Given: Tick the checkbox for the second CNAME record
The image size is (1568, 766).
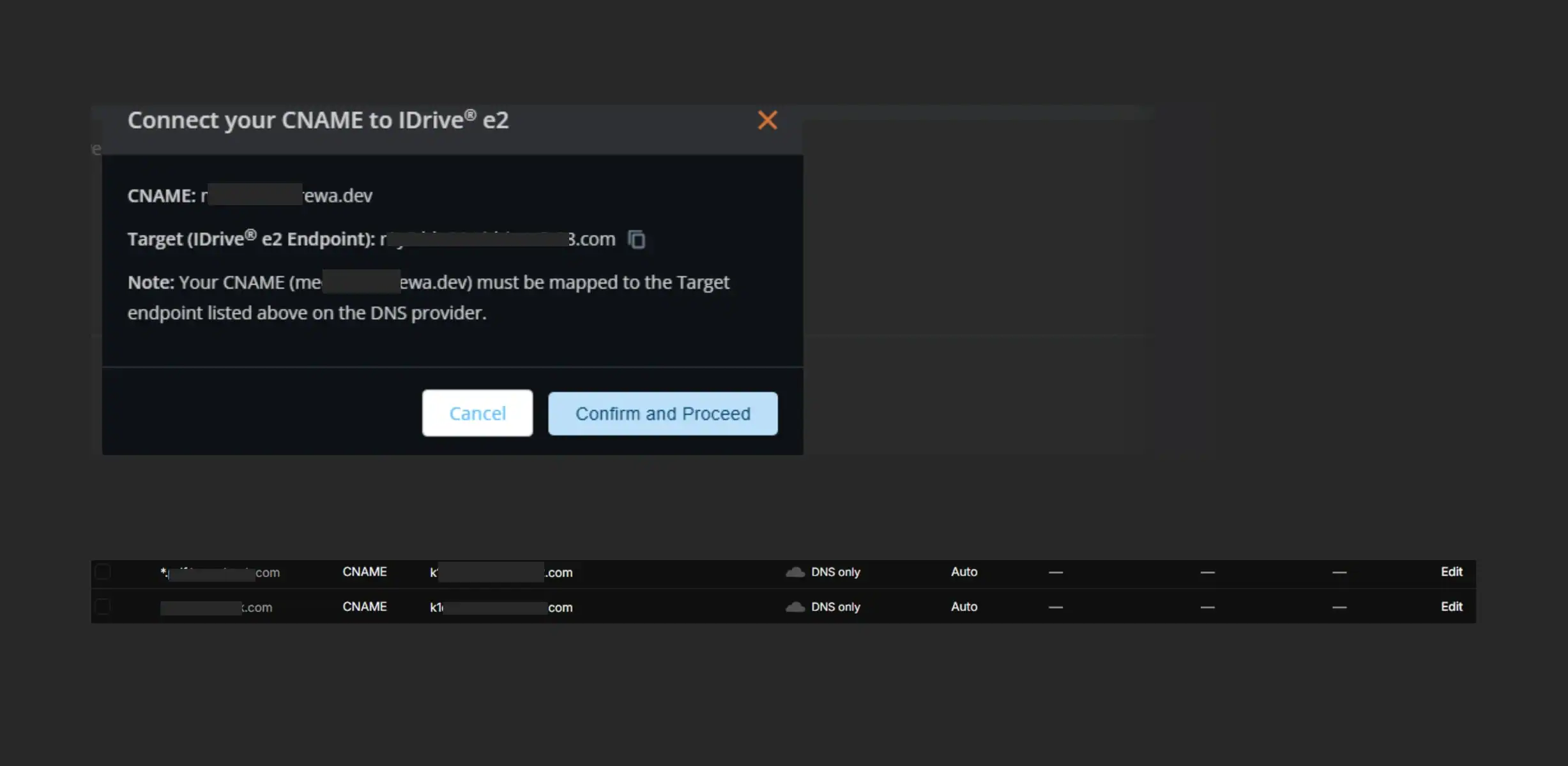Looking at the screenshot, I should tap(102, 606).
